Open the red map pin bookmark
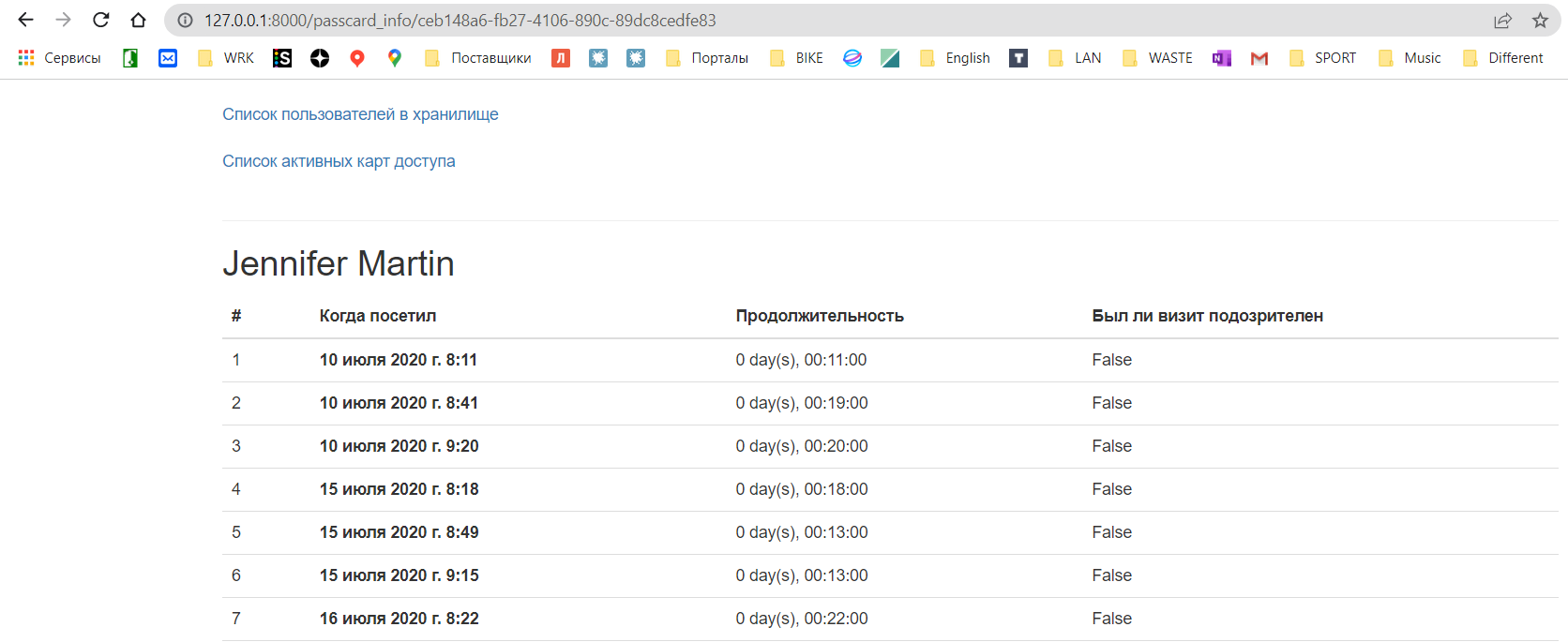This screenshot has width=1568, height=642. [x=357, y=58]
